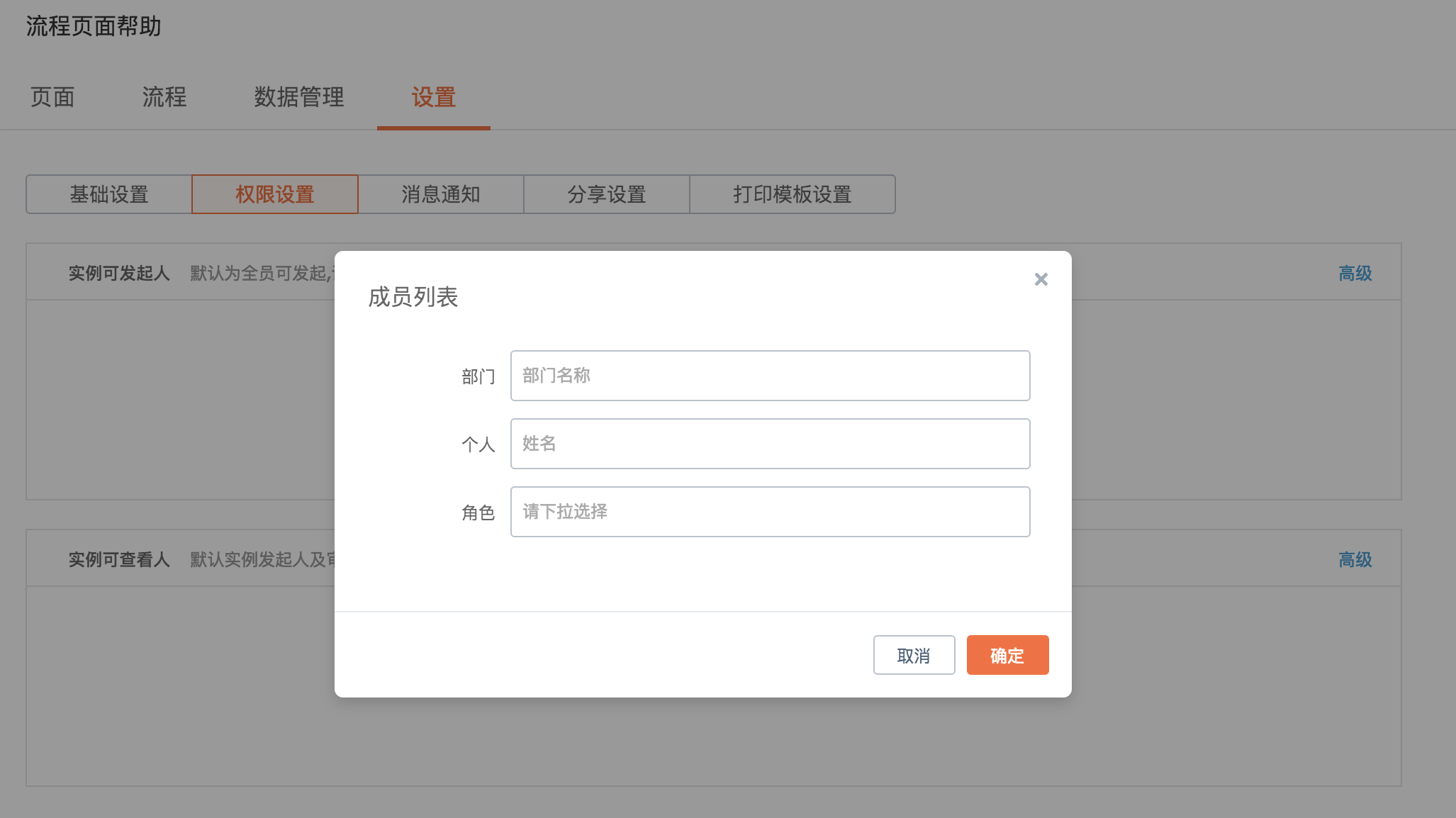The width and height of the screenshot is (1456, 818).
Task: Switch to the 流程 tab
Action: click(x=164, y=97)
